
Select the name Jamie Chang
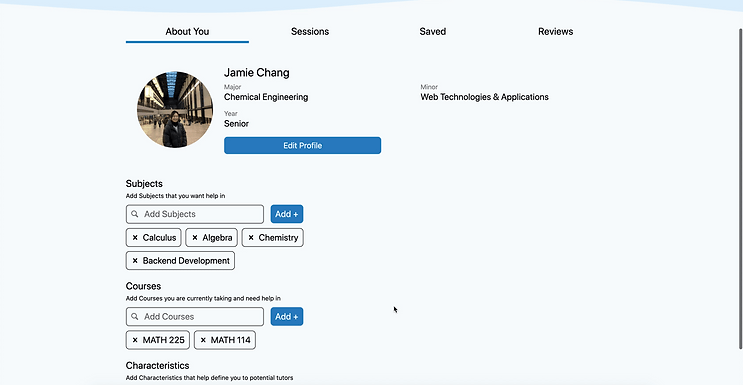tap(256, 73)
